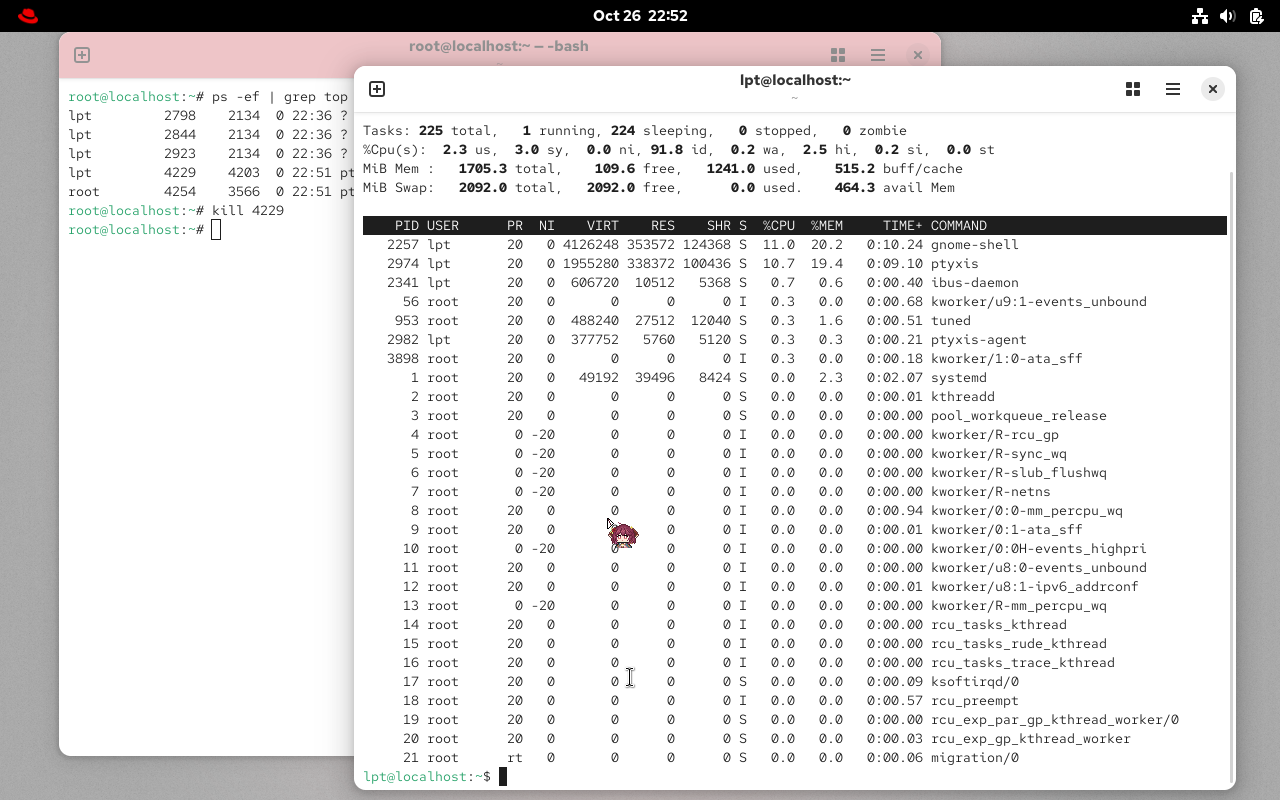Open a new tab in the lpt terminal window

pos(377,89)
